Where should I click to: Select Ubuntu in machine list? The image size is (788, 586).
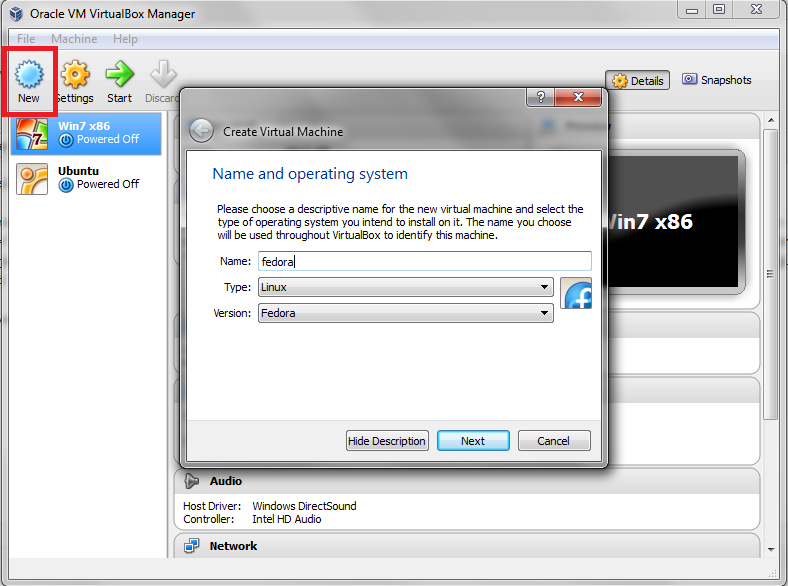[x=86, y=178]
